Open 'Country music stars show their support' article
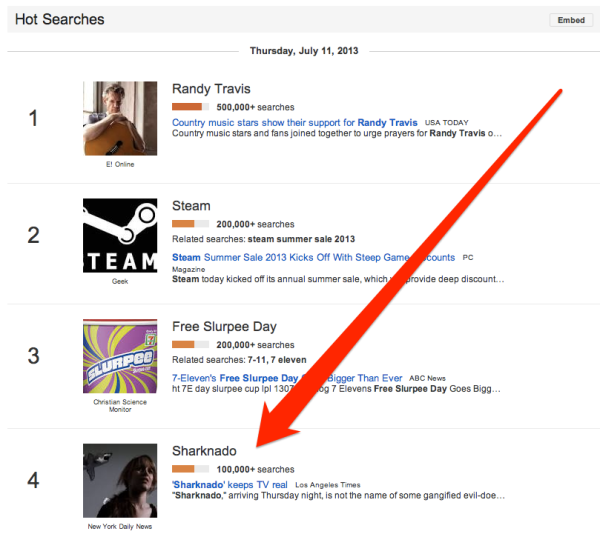The image size is (600, 534). (x=294, y=122)
